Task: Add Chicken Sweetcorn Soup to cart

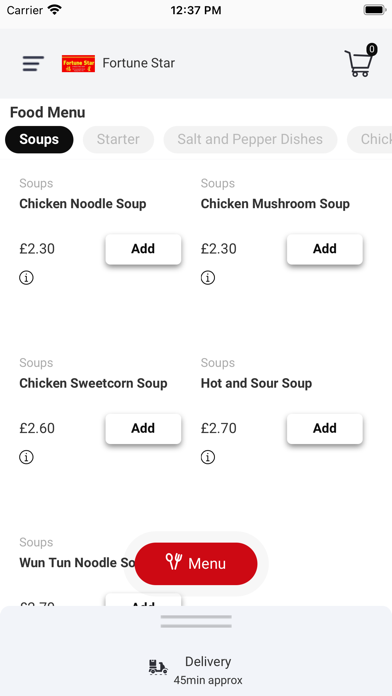Action: [x=143, y=428]
